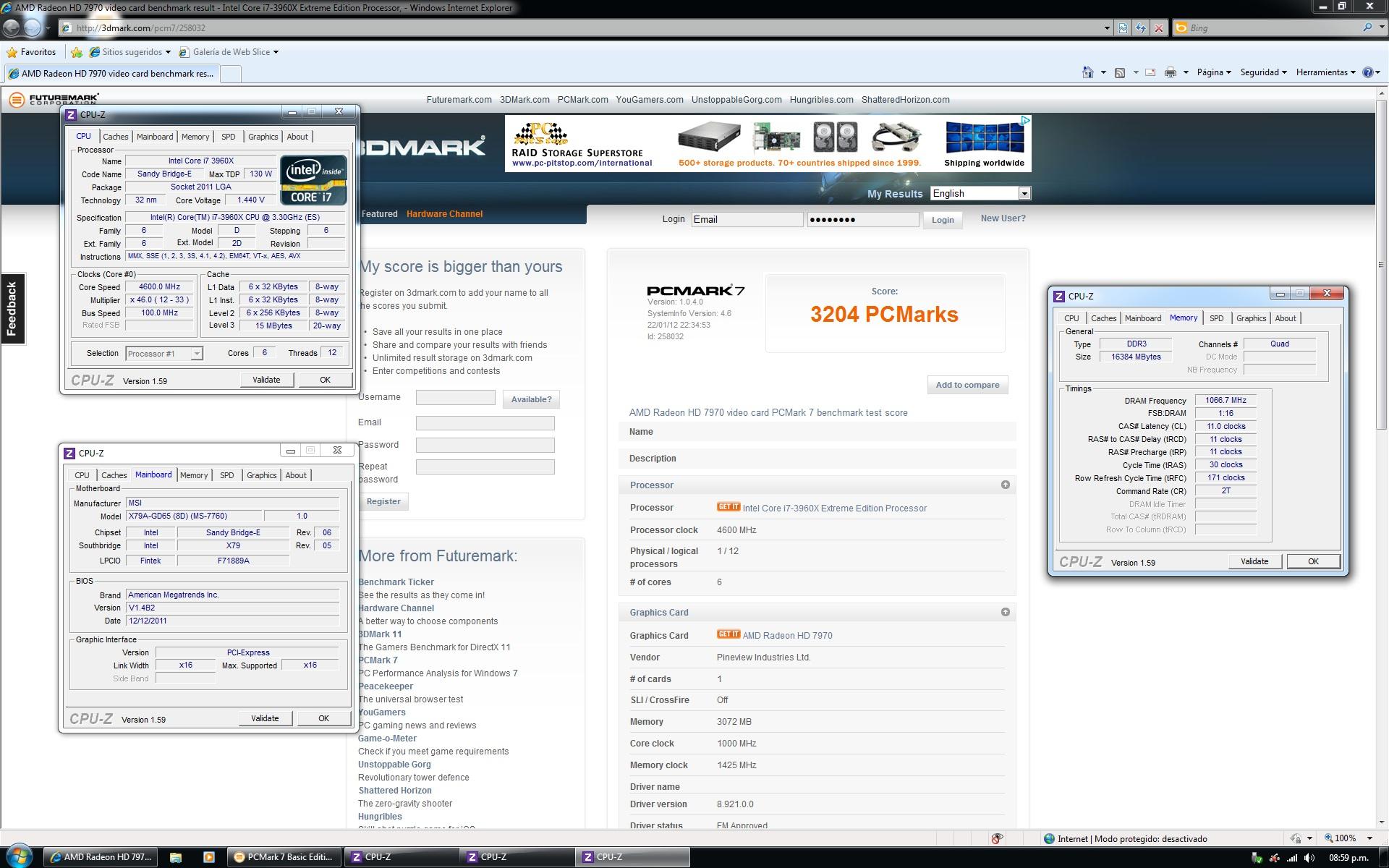Viewport: 1389px width, 868px height.
Task: Click the Compatibility View icon in address bar
Action: point(1123,28)
